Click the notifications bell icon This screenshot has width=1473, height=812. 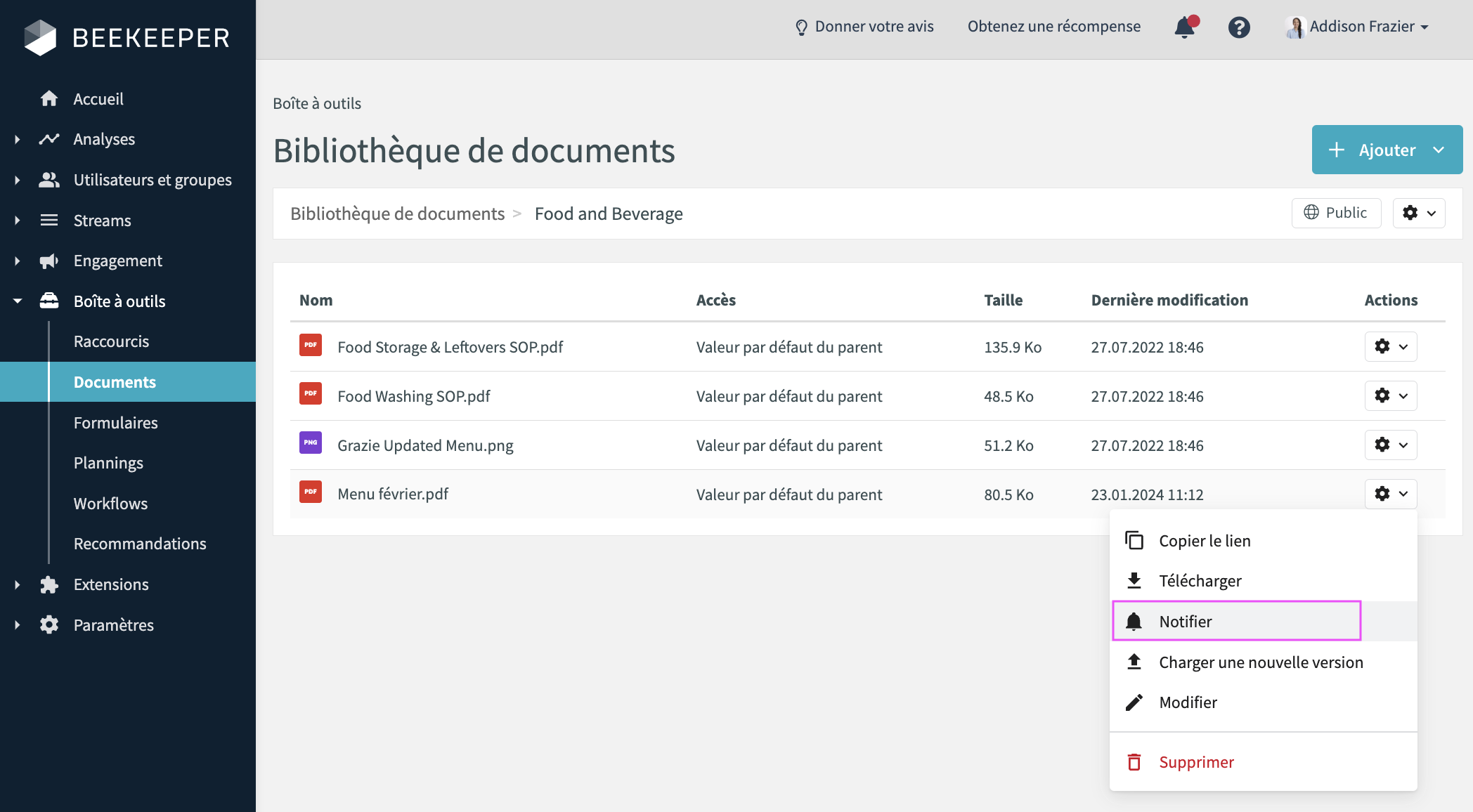click(1185, 27)
